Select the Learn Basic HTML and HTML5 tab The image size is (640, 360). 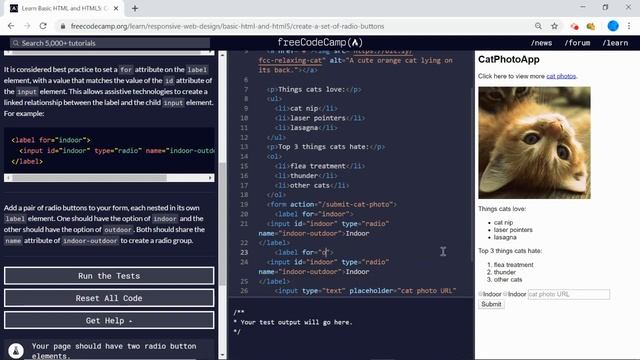(x=65, y=8)
